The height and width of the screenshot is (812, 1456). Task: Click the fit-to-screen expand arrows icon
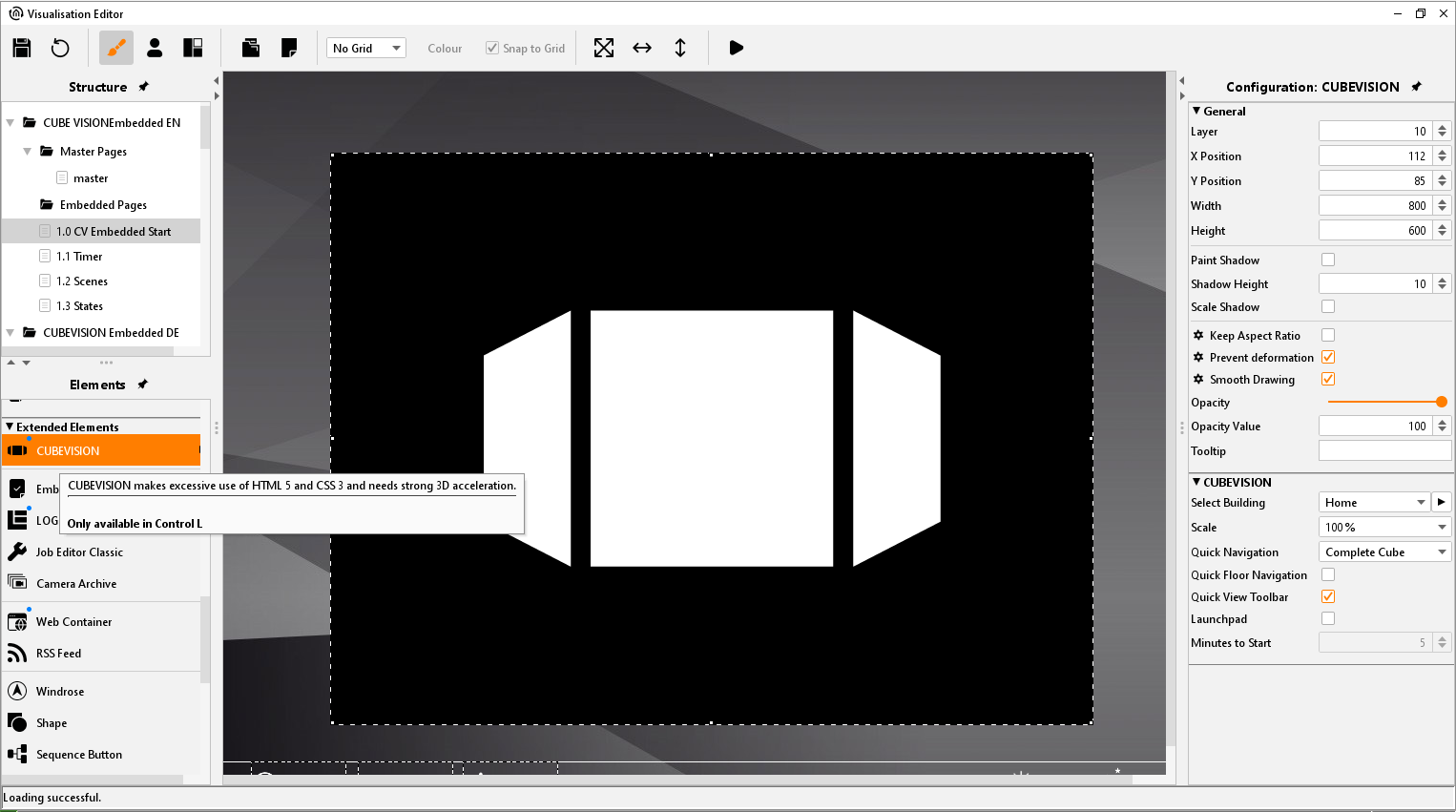604,48
